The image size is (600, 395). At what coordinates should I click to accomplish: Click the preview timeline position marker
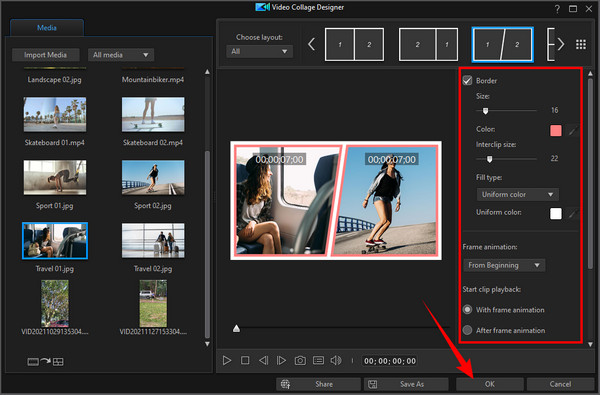click(236, 328)
